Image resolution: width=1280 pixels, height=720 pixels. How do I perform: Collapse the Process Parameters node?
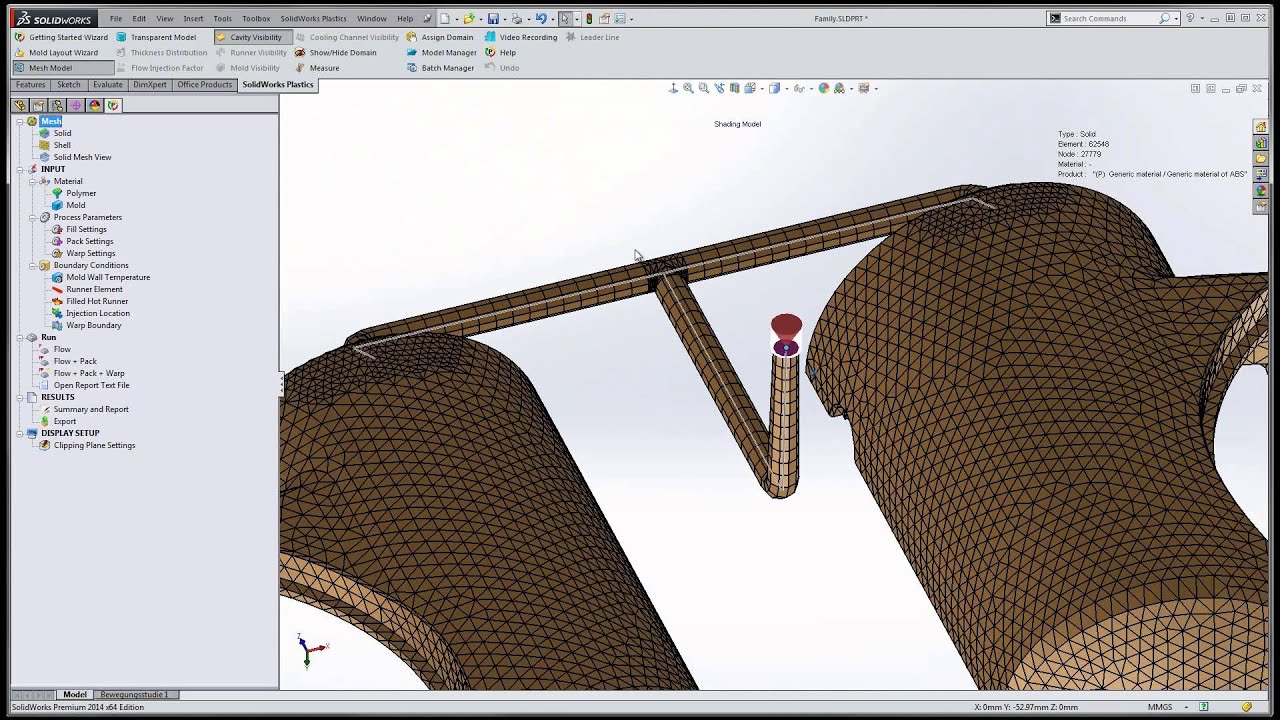tap(32, 217)
